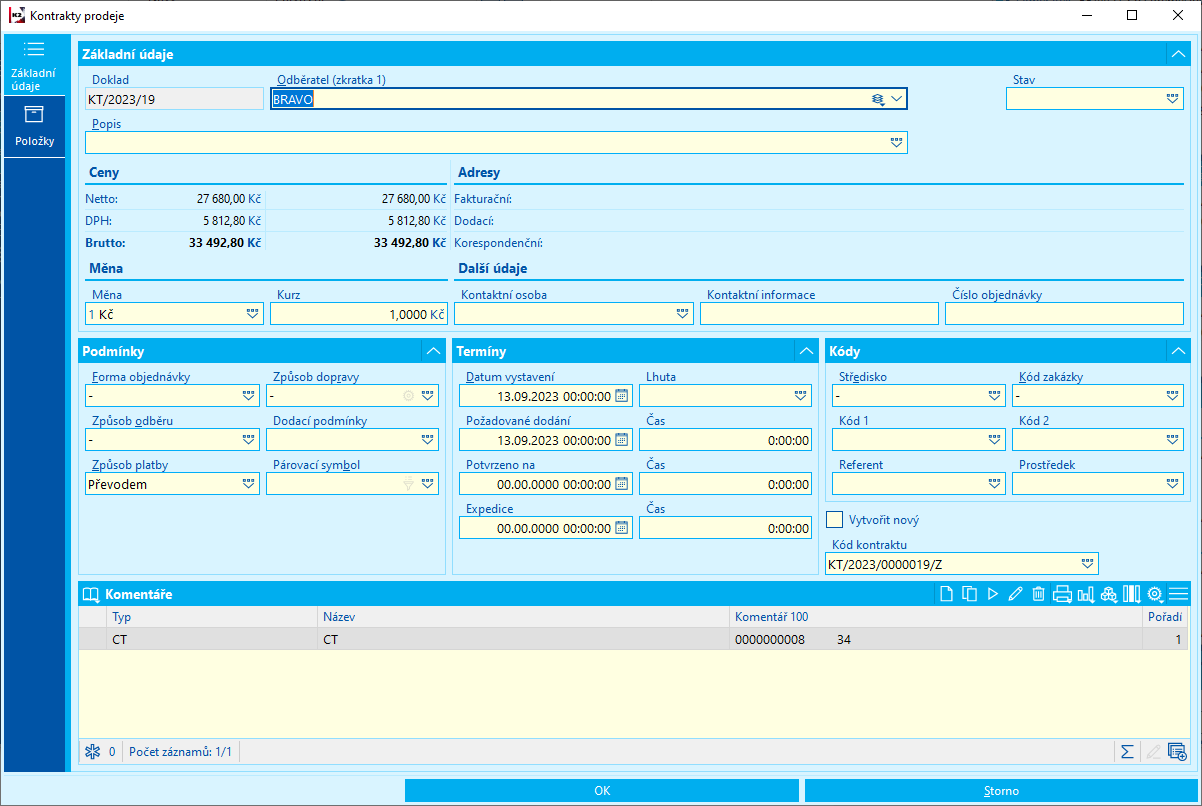Open the bar chart icon in Komentáře toolbar

coord(1085,594)
